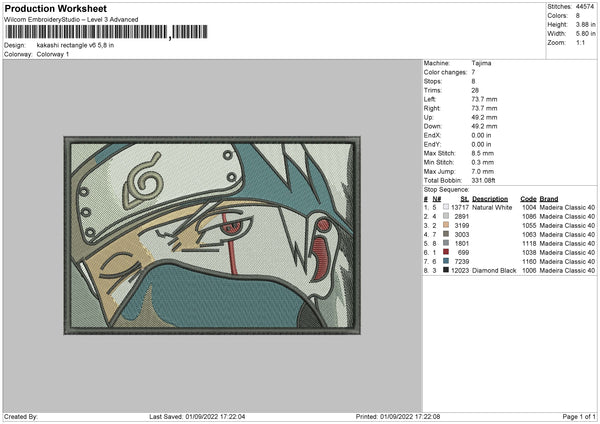Click the 'EndY:' label
This screenshot has height=424, width=600.
click(432, 144)
